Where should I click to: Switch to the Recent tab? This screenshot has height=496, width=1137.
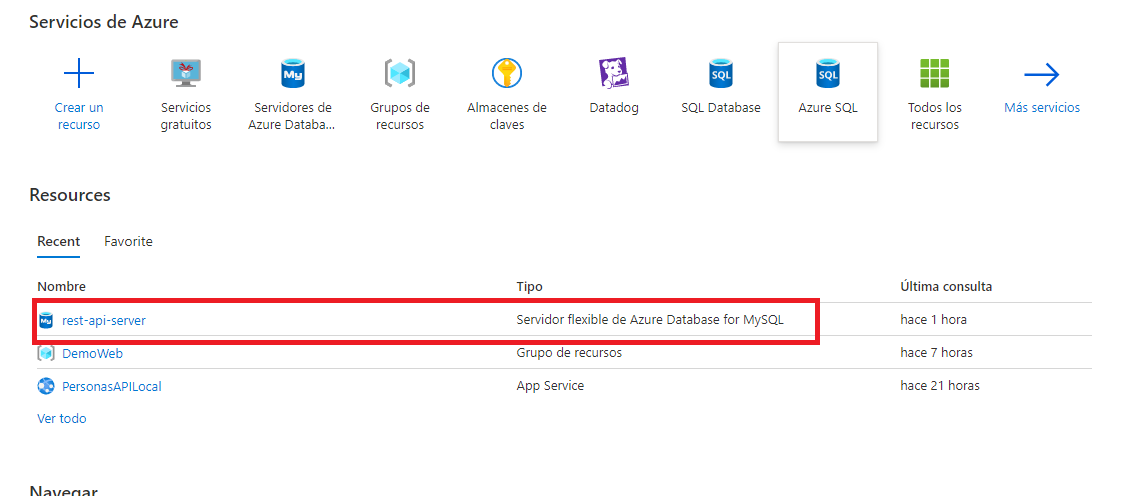click(59, 241)
